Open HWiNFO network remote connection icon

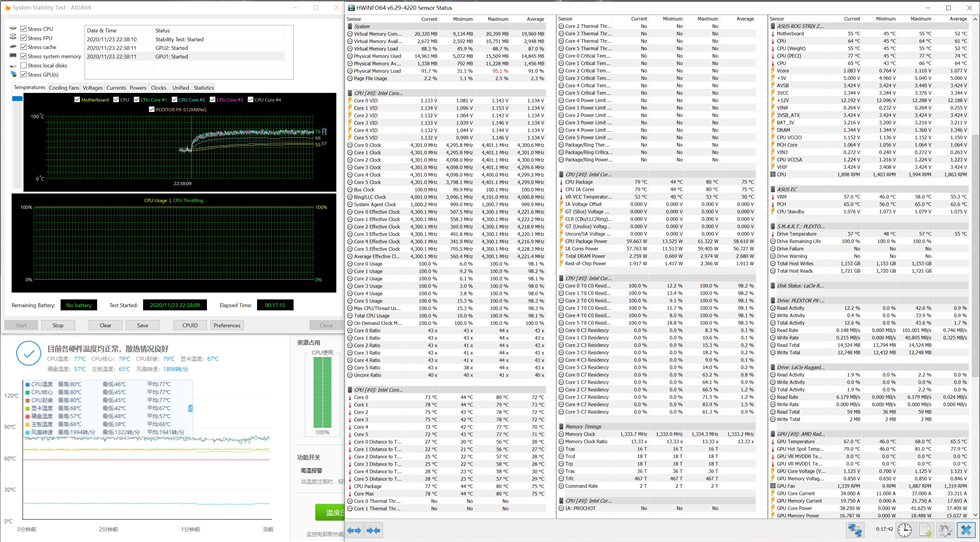coord(855,530)
